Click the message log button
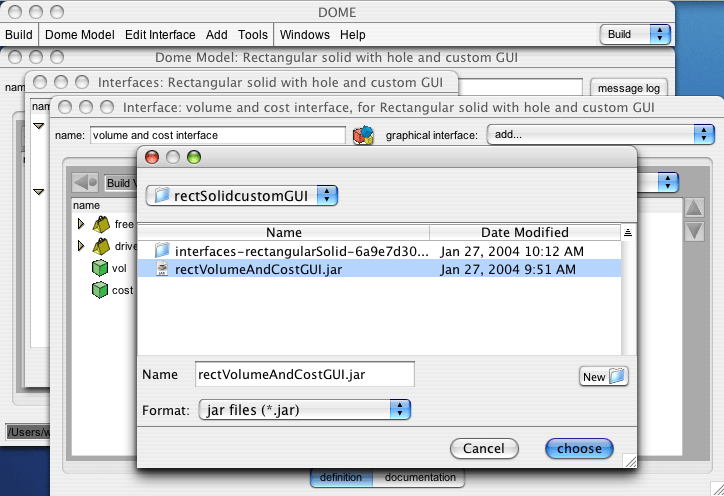The width and height of the screenshot is (724, 496). [x=629, y=88]
